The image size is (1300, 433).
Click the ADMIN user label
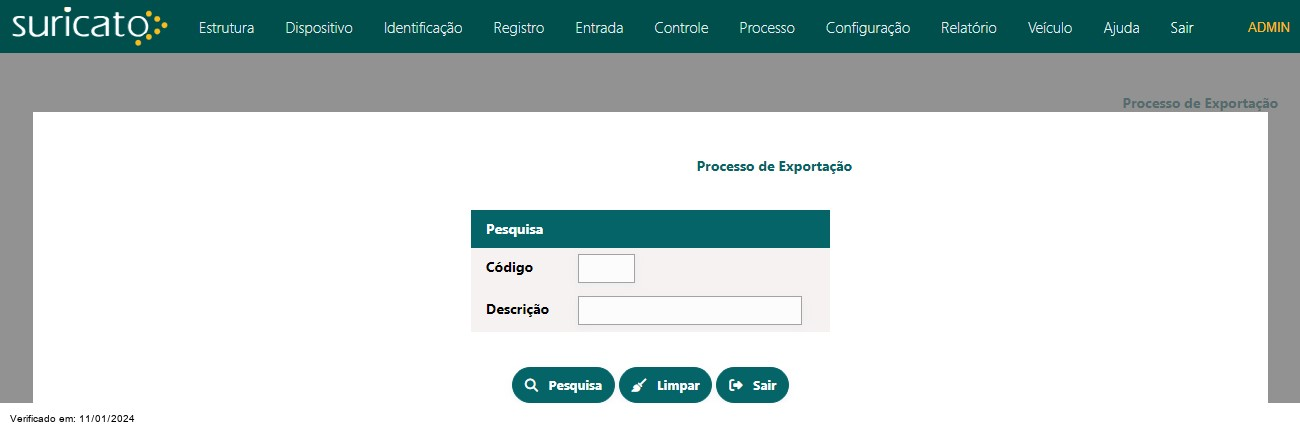click(x=1269, y=28)
